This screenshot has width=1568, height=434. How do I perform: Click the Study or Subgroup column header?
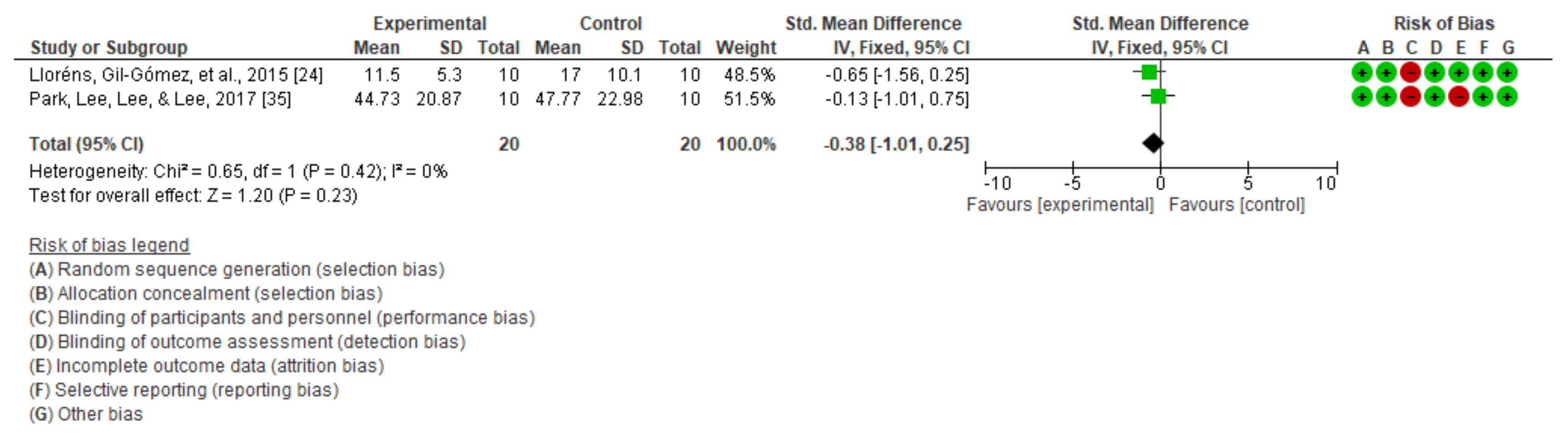pyautogui.click(x=109, y=48)
